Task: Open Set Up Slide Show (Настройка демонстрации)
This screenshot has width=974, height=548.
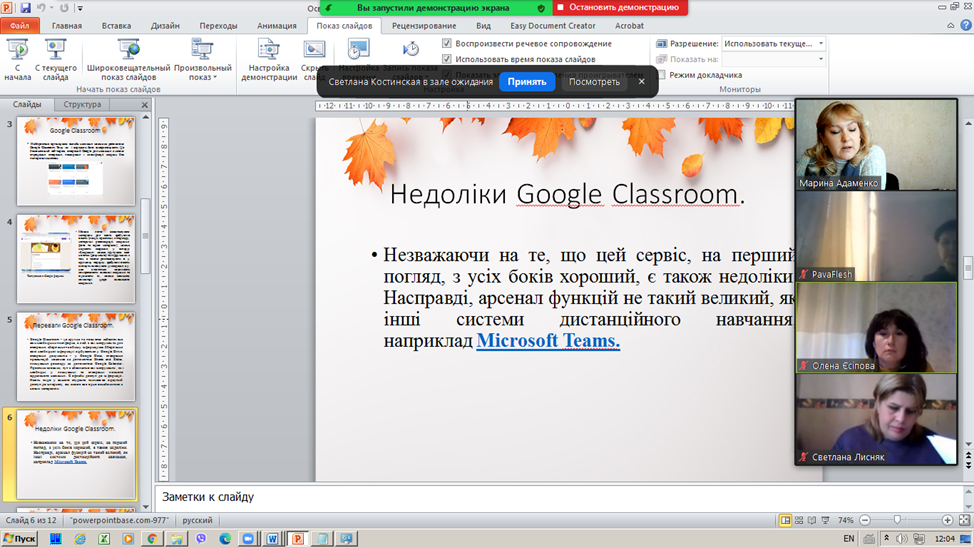Action: click(269, 59)
